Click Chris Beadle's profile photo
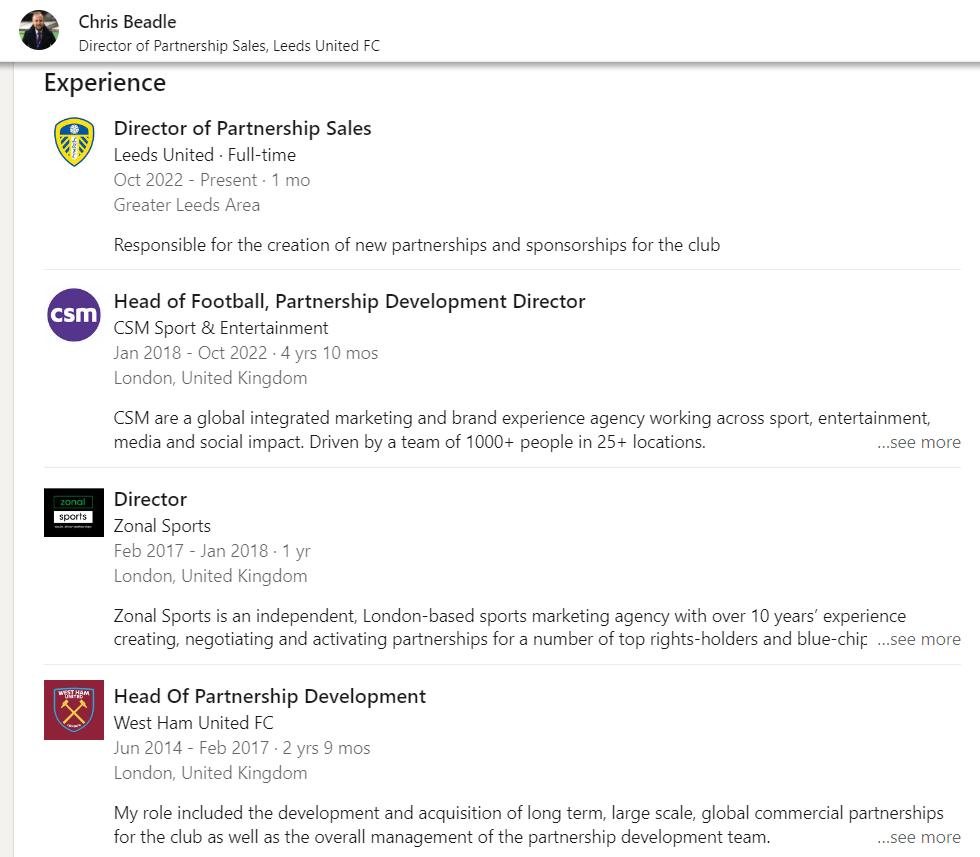The width and height of the screenshot is (980, 857). pyautogui.click(x=39, y=29)
